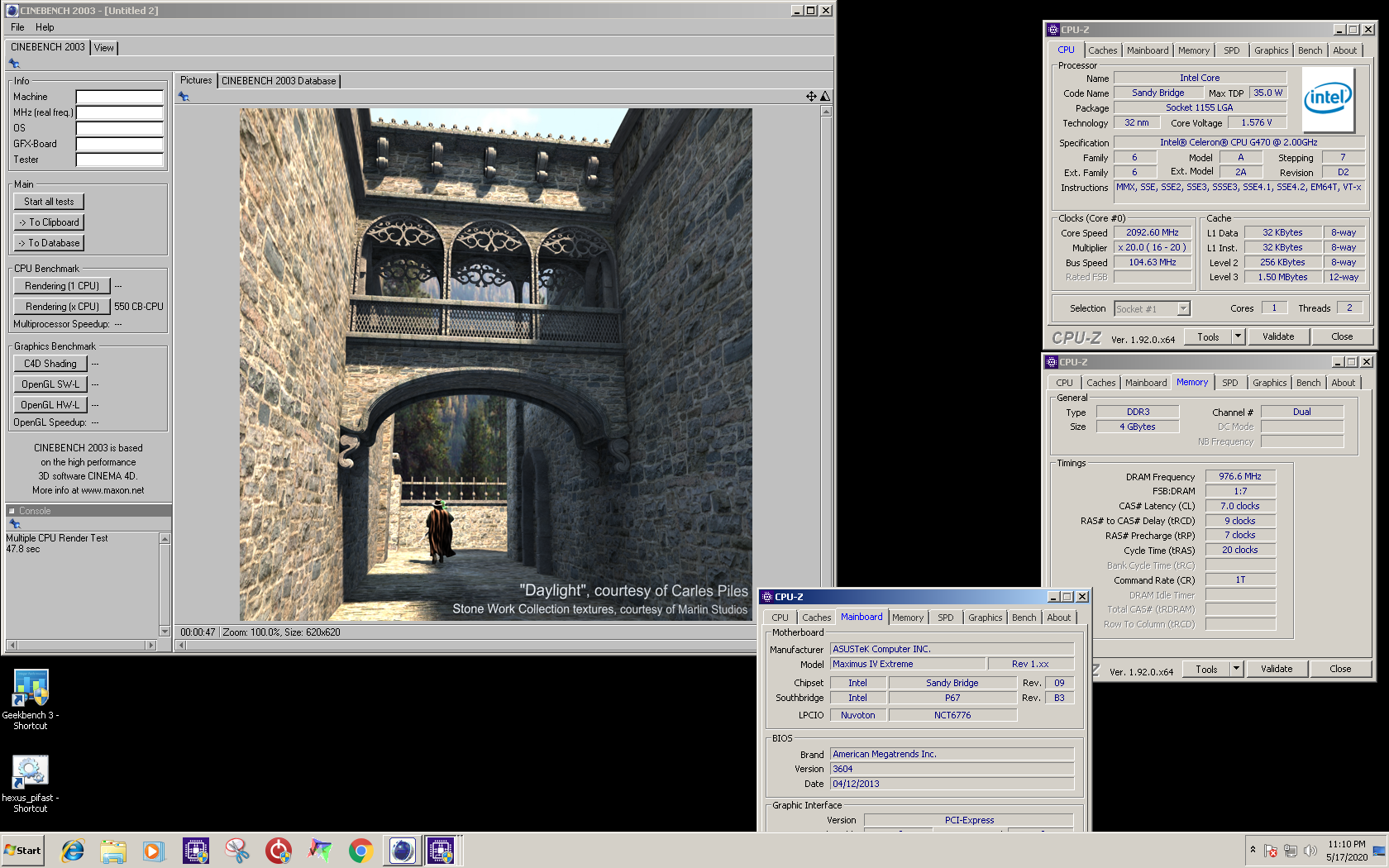
Task: Run the OpenGL HW-L benchmark
Action: tap(50, 405)
